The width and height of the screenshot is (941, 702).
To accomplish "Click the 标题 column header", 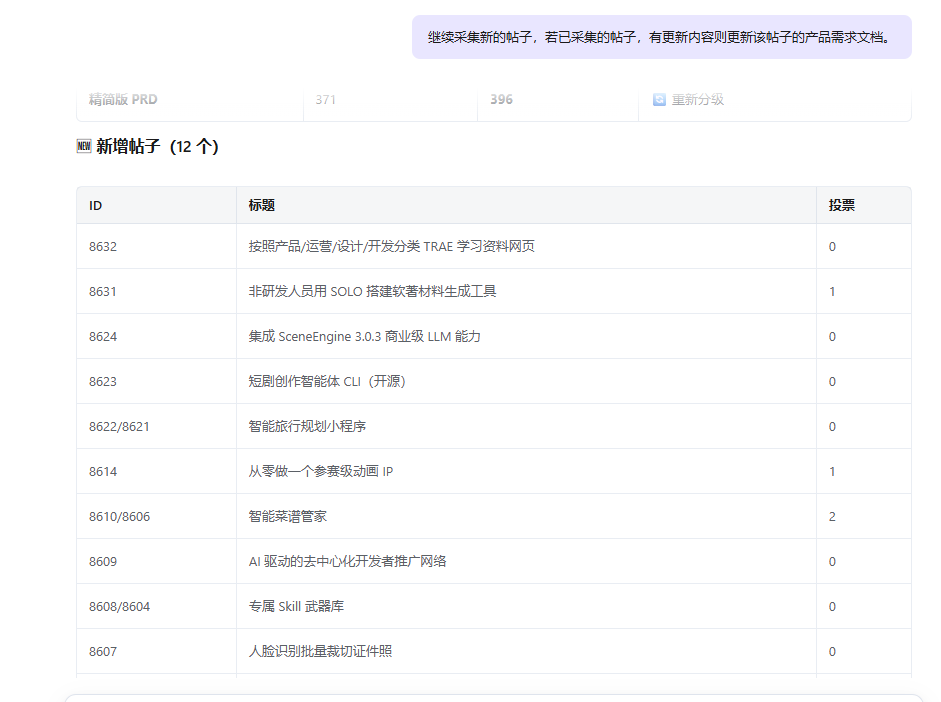I will pyautogui.click(x=262, y=206).
